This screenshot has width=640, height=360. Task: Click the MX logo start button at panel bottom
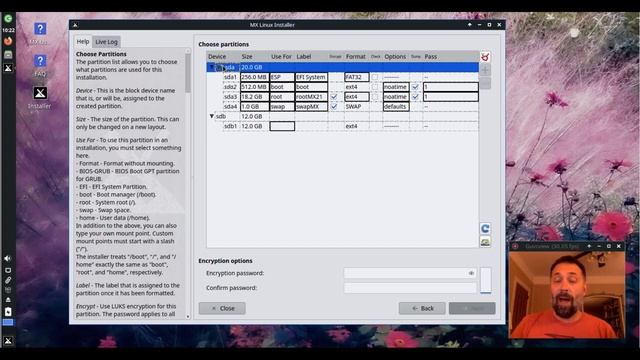(x=8, y=340)
